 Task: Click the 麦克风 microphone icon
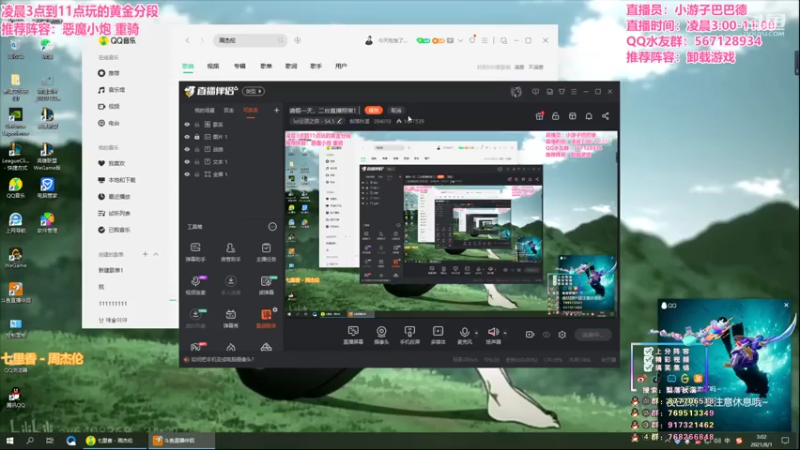coord(464,332)
